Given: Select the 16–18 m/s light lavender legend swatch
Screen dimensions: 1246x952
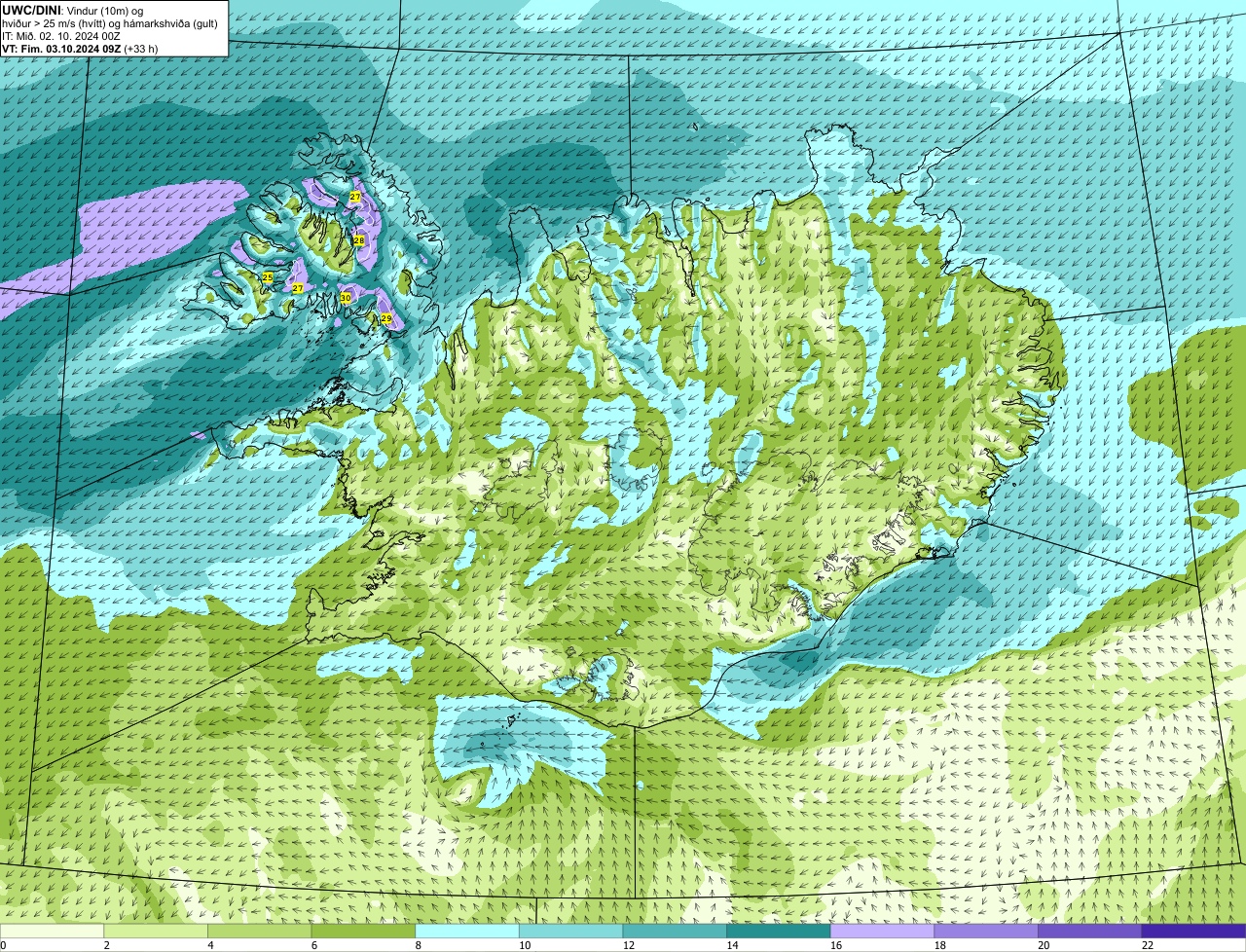Looking at the screenshot, I should coord(883,931).
